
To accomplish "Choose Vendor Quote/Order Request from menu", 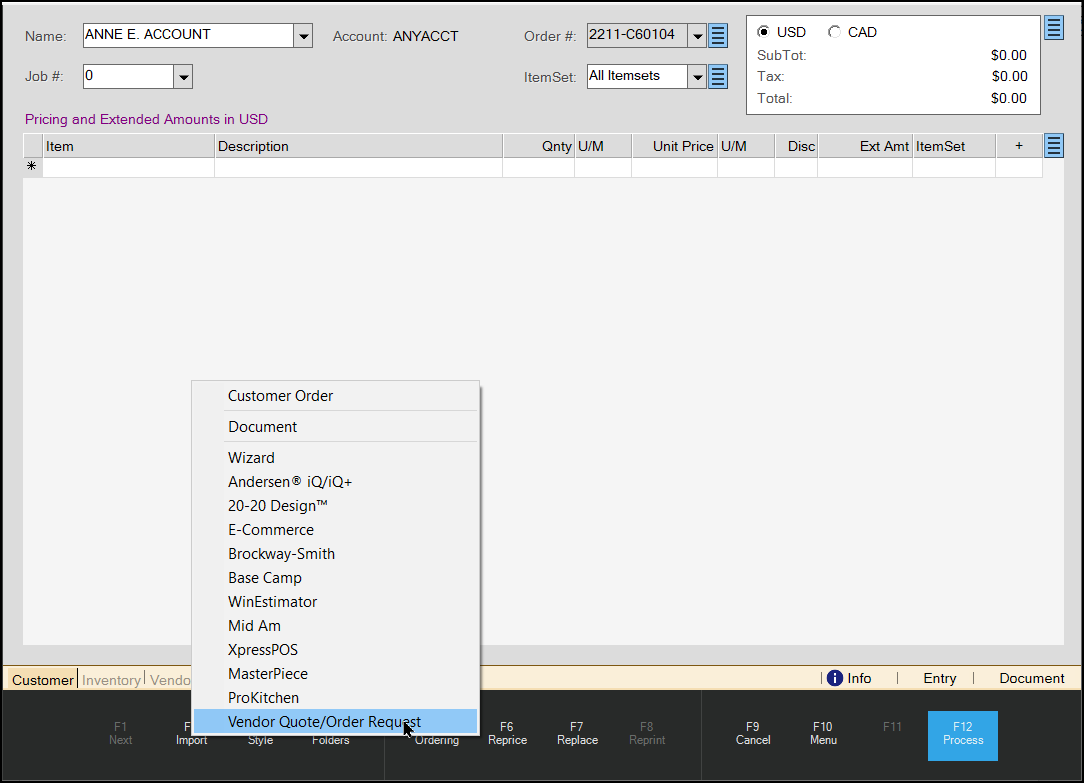I will 324,722.
